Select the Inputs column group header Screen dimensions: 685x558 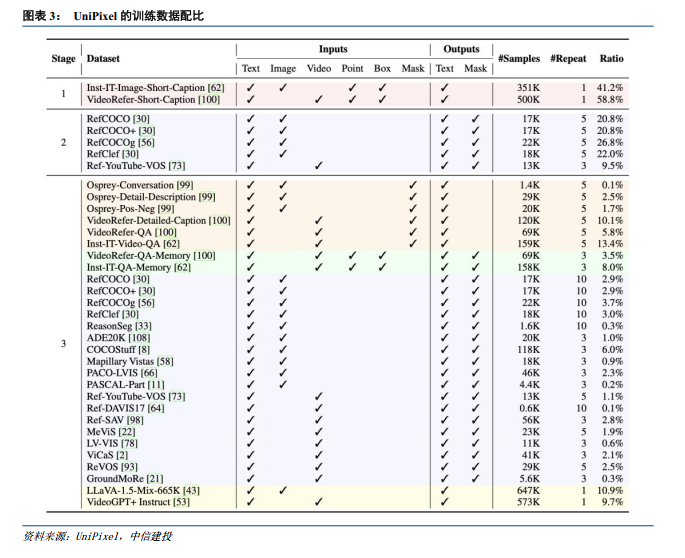(x=333, y=49)
